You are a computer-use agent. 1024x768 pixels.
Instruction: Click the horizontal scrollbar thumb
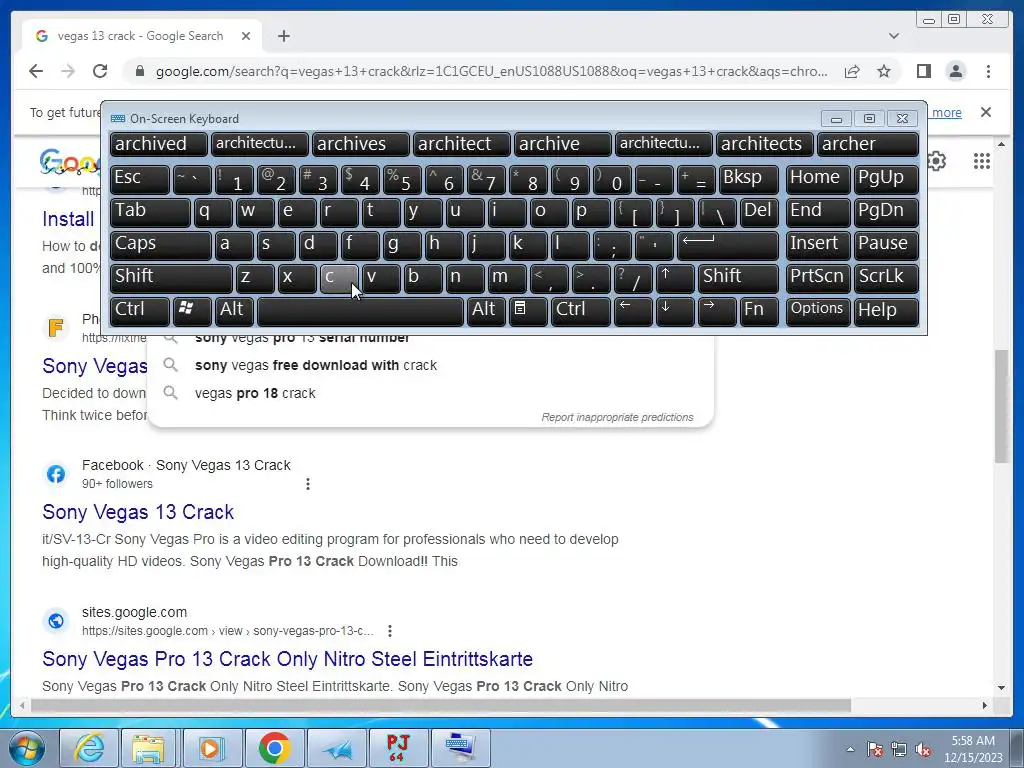click(x=441, y=705)
